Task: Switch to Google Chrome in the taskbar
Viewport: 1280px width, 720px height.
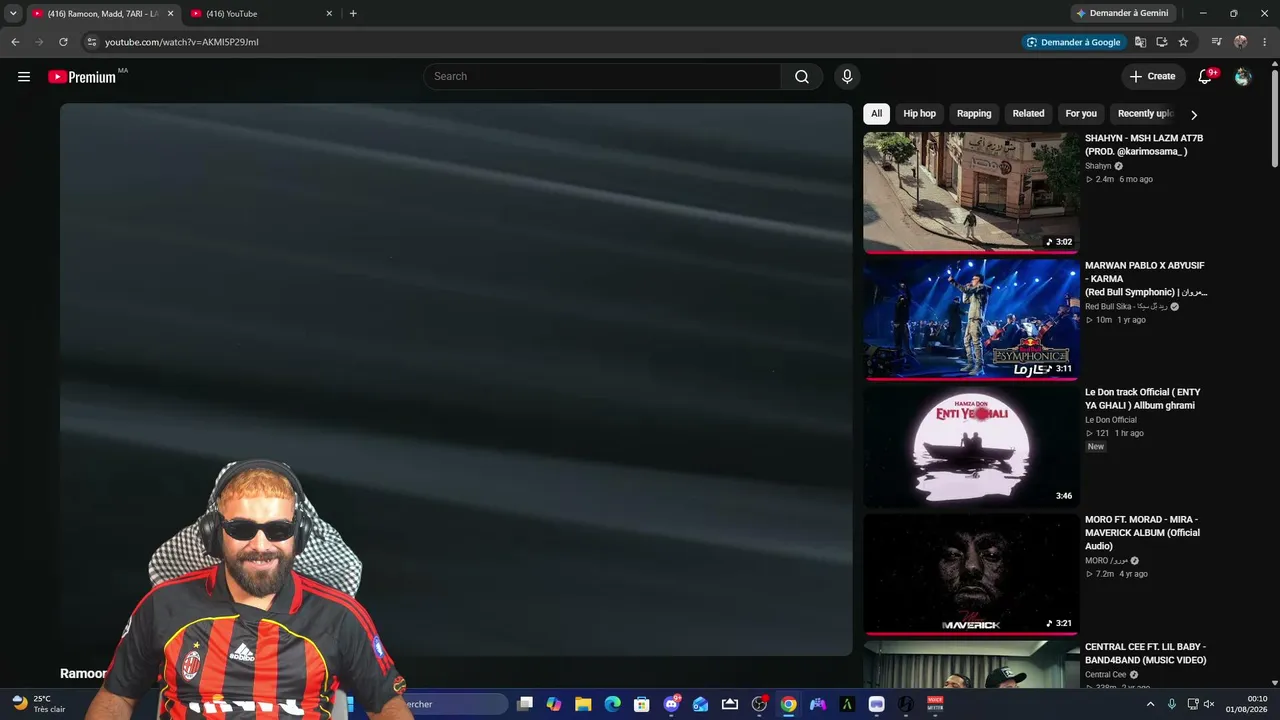Action: pos(789,704)
